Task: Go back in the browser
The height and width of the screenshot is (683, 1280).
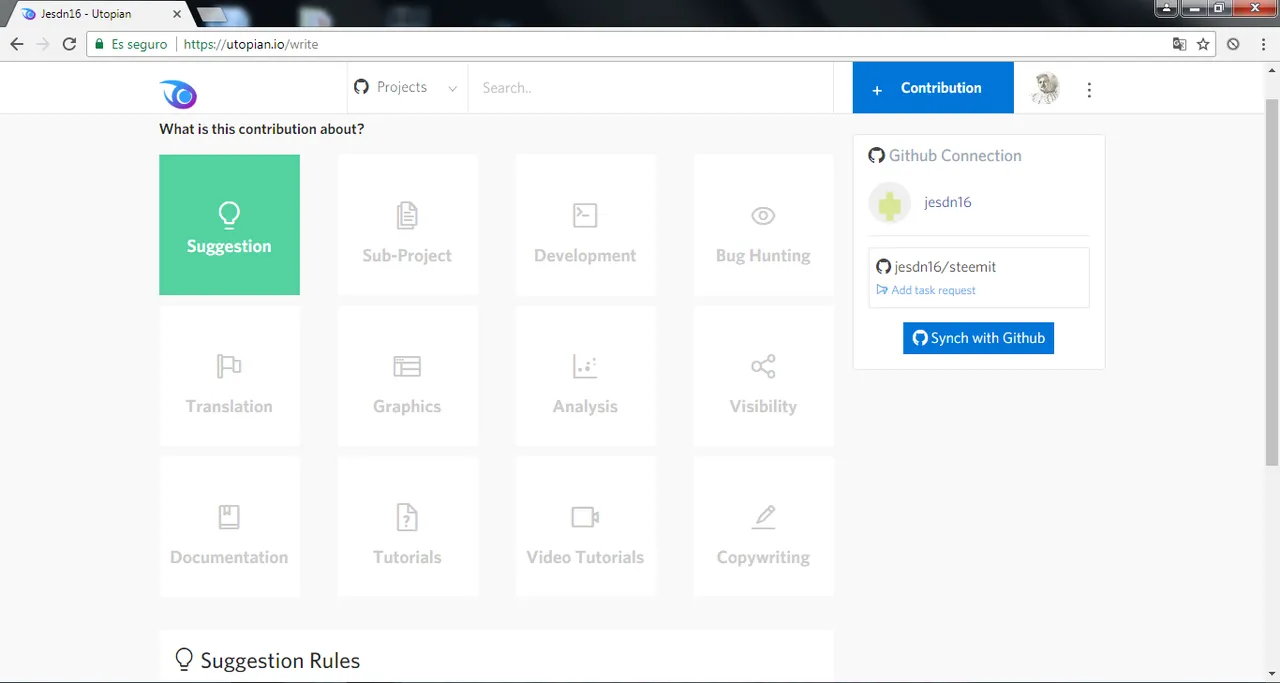Action: pos(17,44)
